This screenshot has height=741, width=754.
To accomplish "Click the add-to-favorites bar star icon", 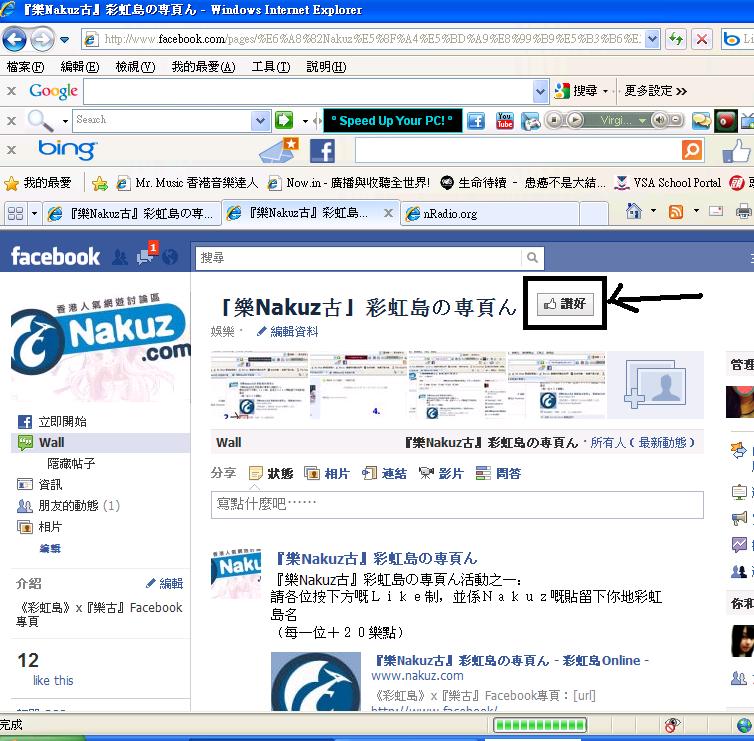I will click(x=100, y=183).
